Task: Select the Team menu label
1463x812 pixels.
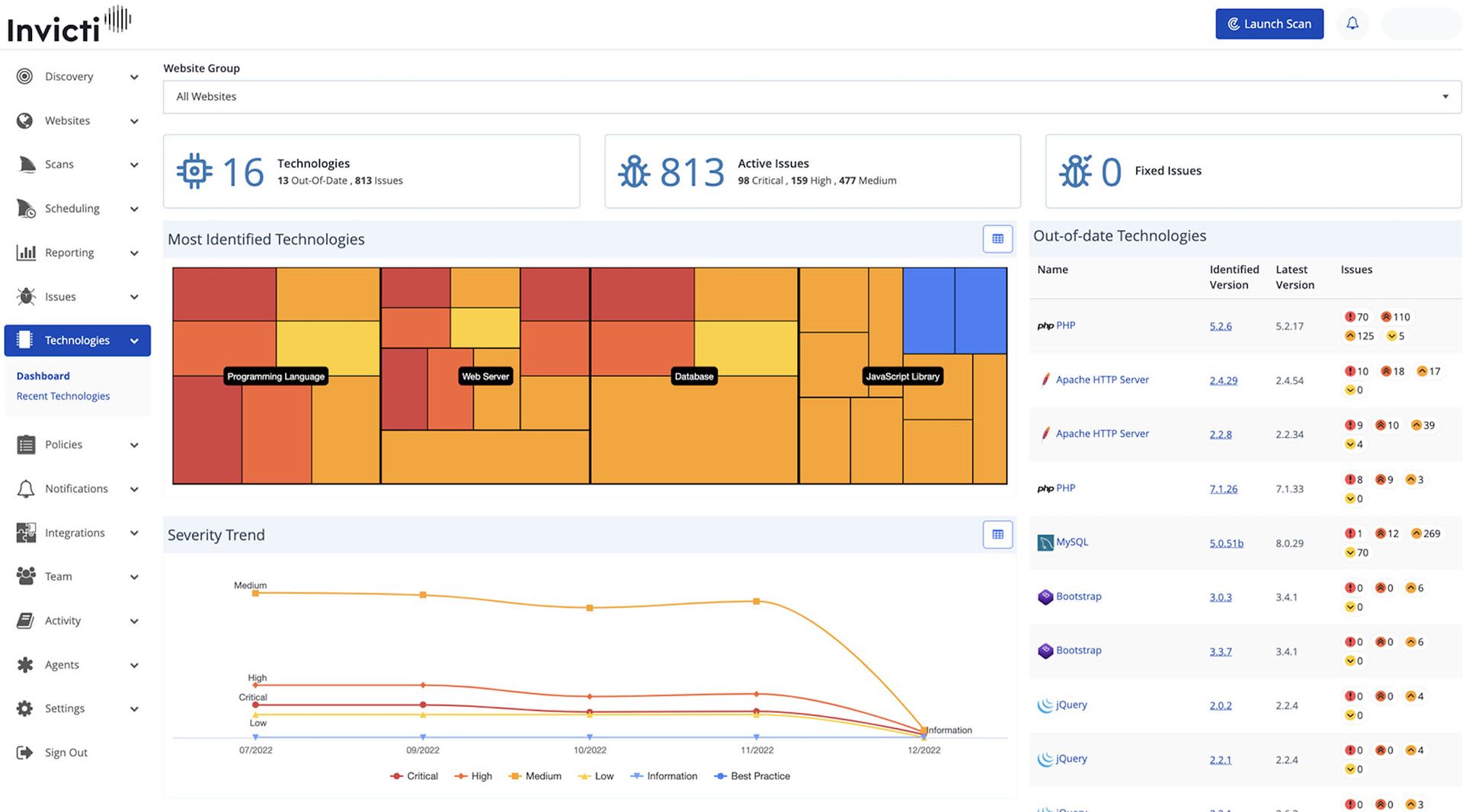Action: [59, 577]
